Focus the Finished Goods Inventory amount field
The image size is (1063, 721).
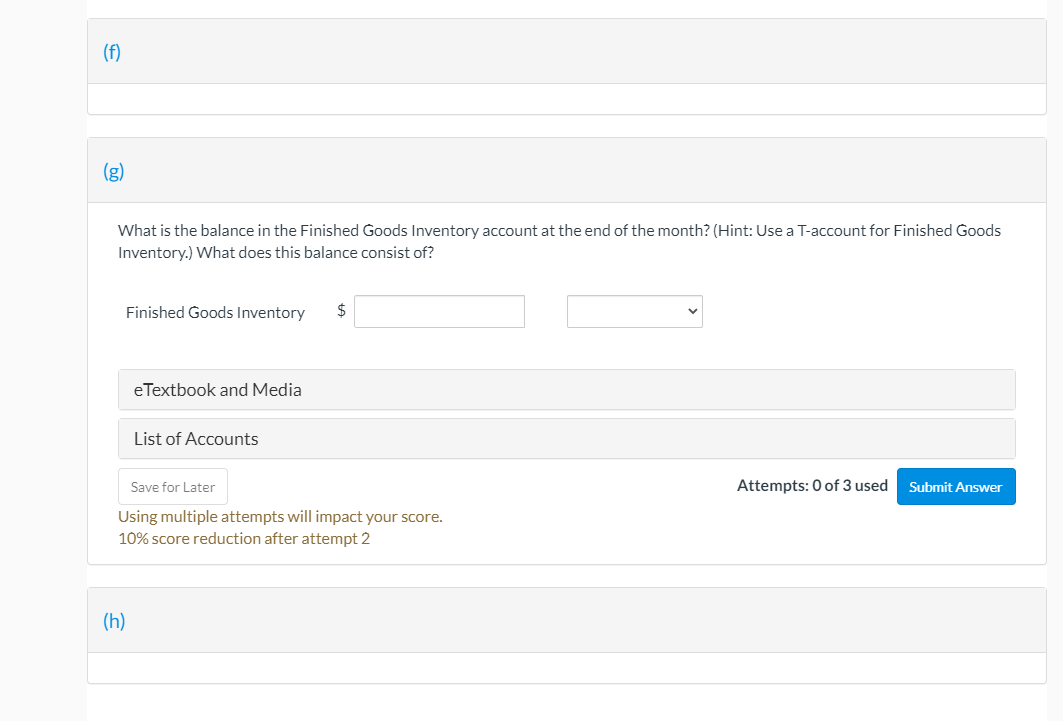439,312
